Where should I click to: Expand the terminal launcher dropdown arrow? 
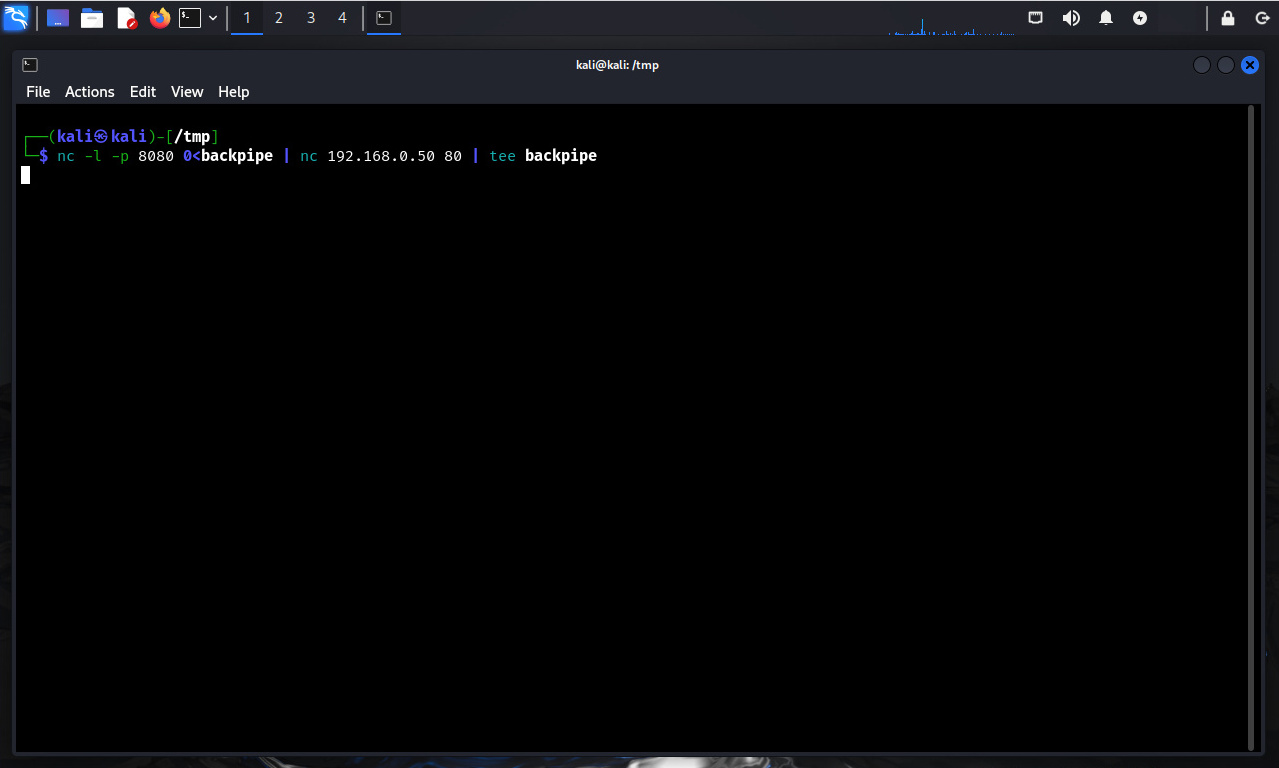tap(213, 18)
